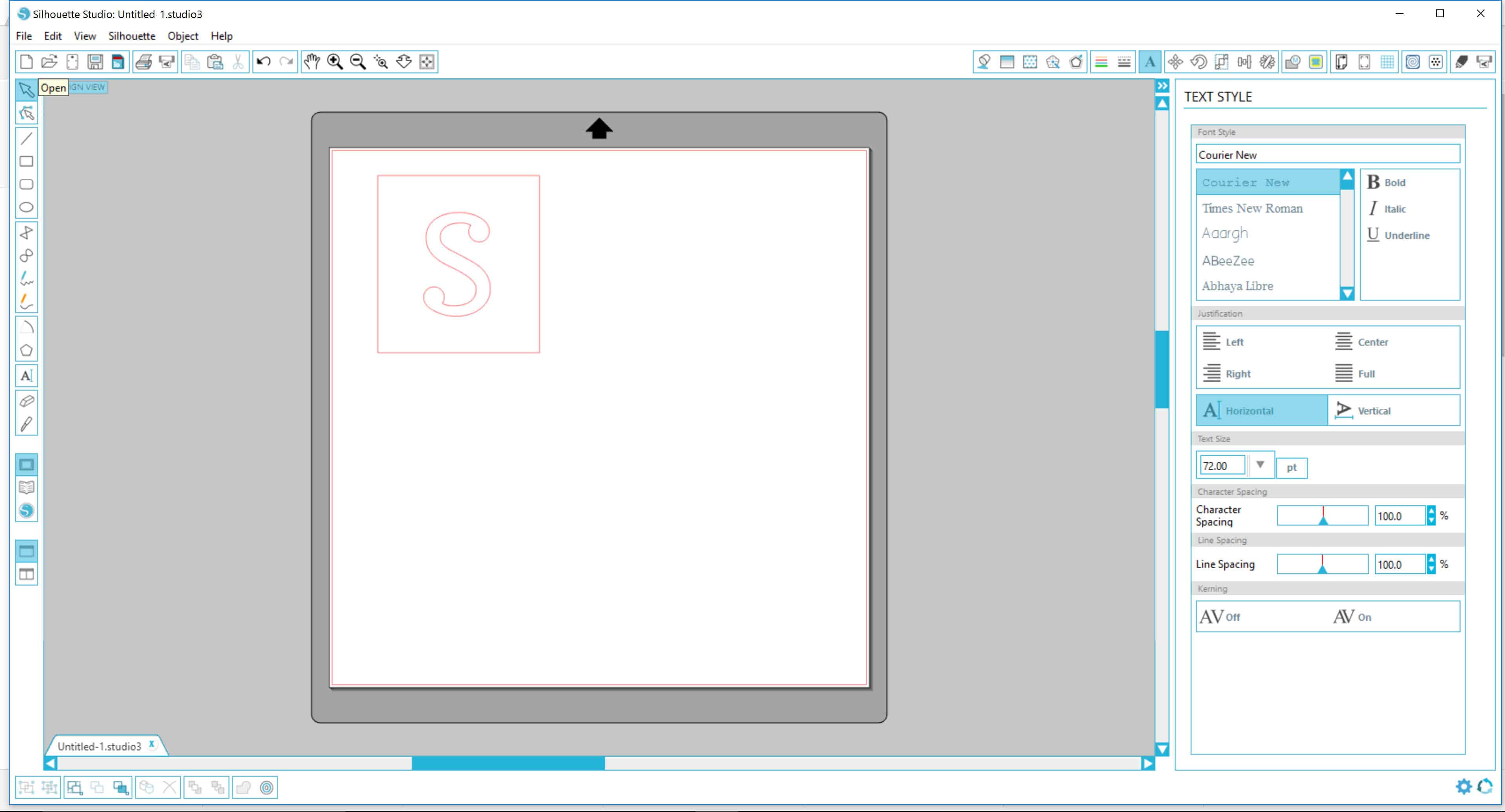Choose the Draw an Ellipse tool

(26, 207)
